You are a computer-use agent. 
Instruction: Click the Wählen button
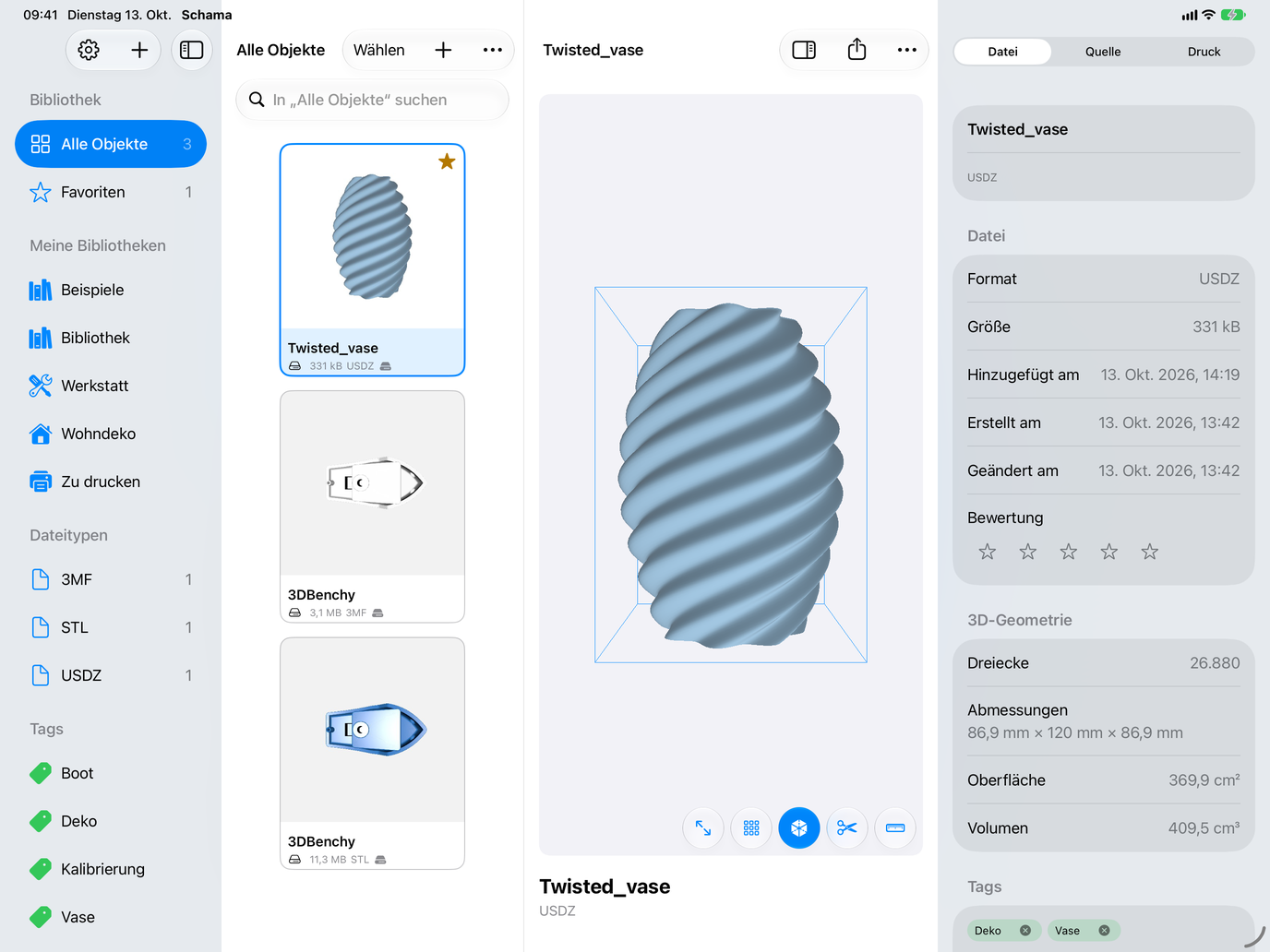click(x=379, y=50)
